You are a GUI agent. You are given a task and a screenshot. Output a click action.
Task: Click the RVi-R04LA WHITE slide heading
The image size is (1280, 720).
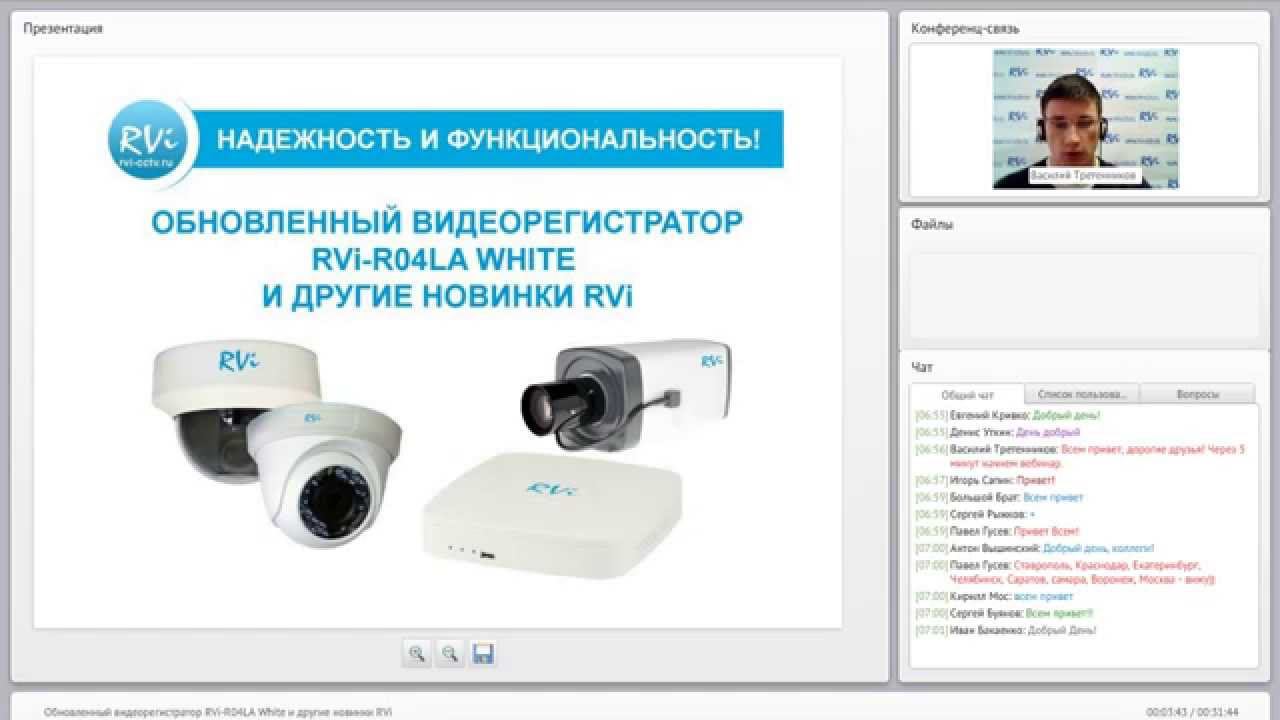point(444,259)
